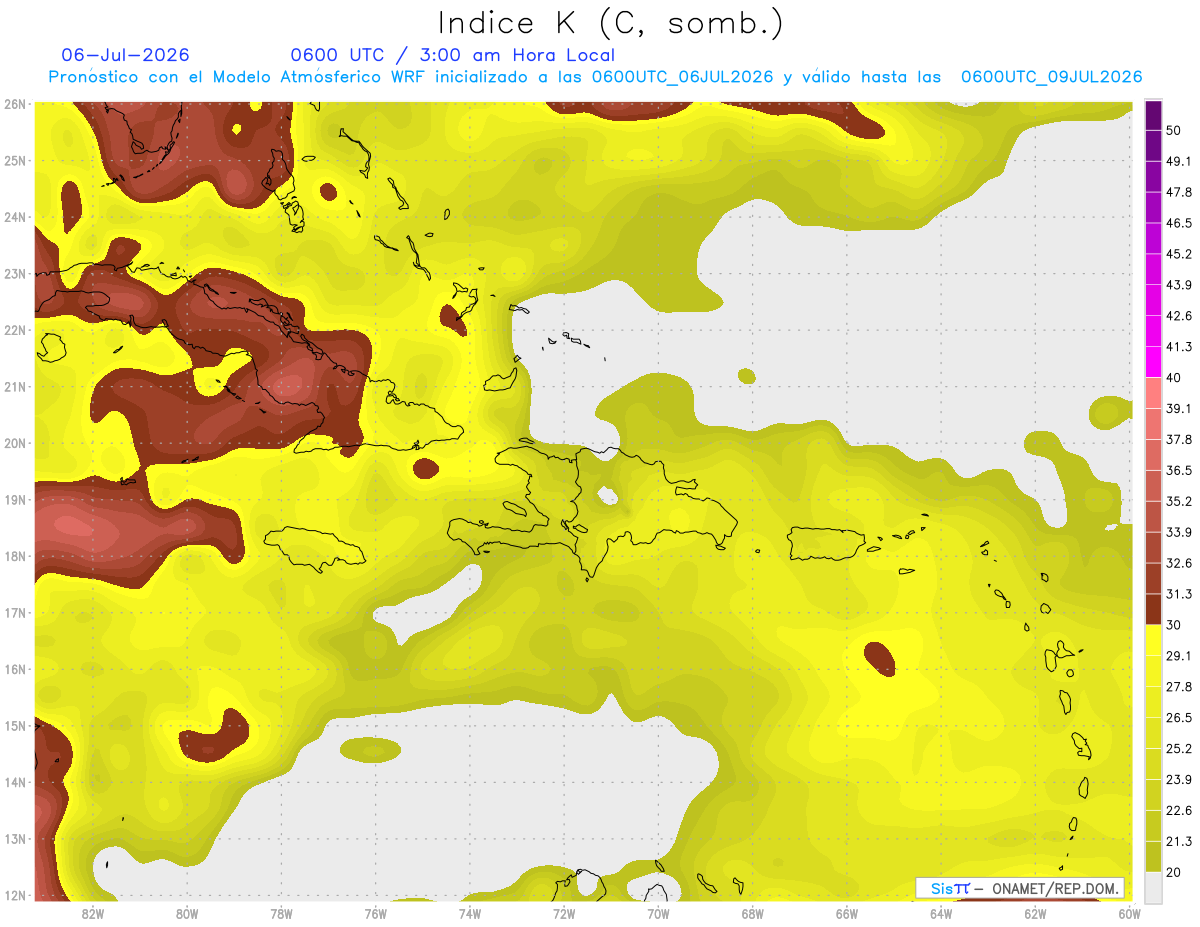Click the latitude label "16N"
Image resolution: width=1200 pixels, height=927 pixels.
pyautogui.click(x=14, y=669)
